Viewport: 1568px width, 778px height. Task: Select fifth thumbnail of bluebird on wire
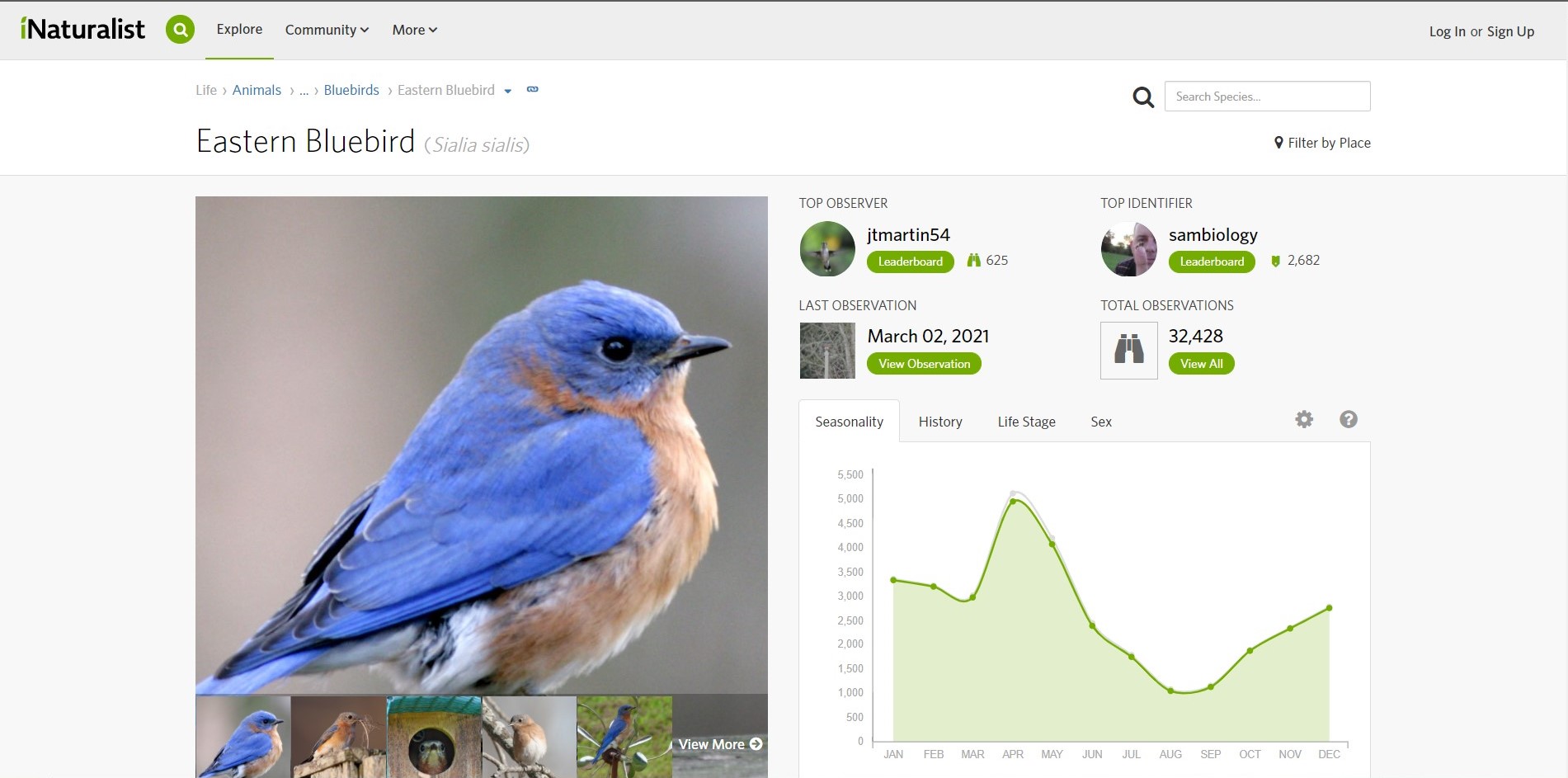point(624,737)
